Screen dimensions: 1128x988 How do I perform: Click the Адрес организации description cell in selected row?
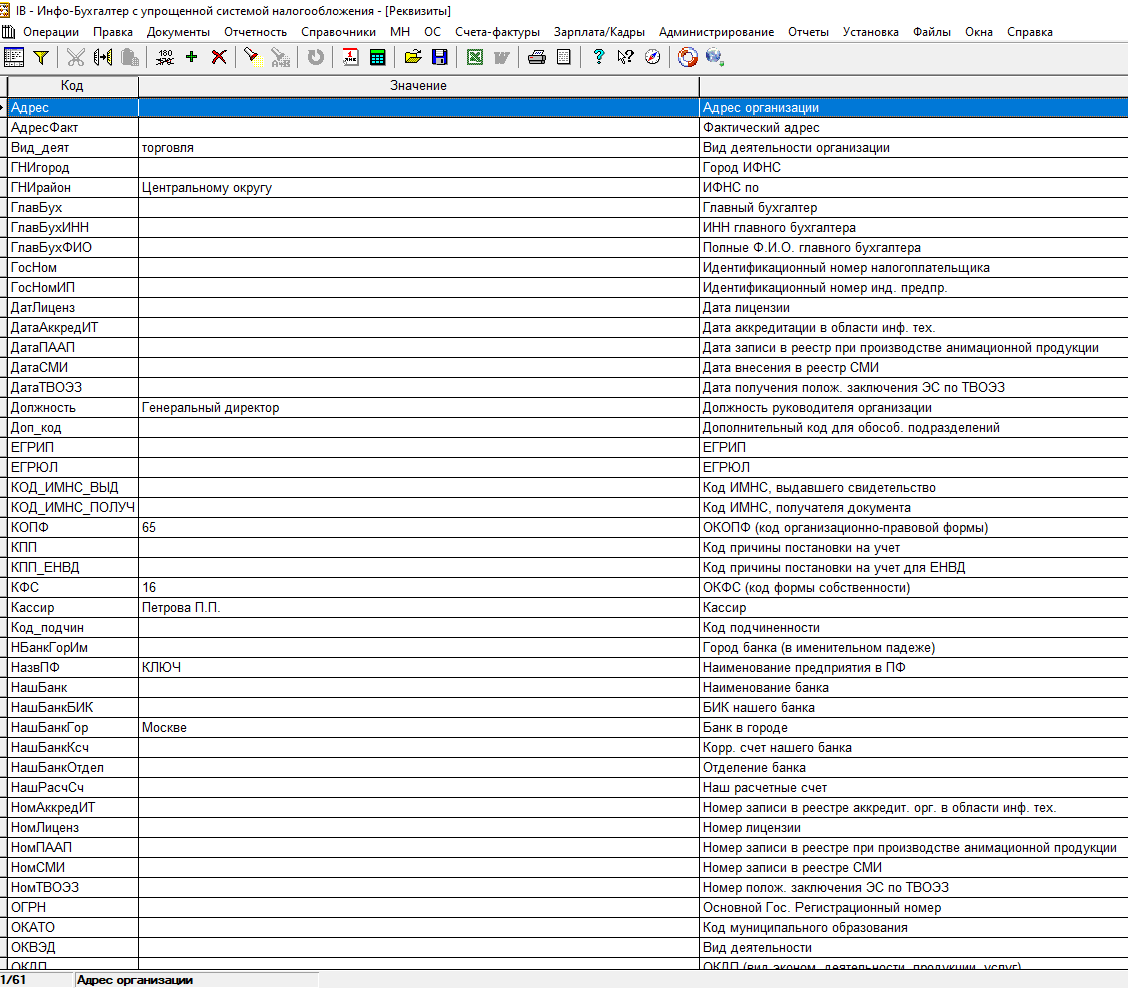[914, 107]
